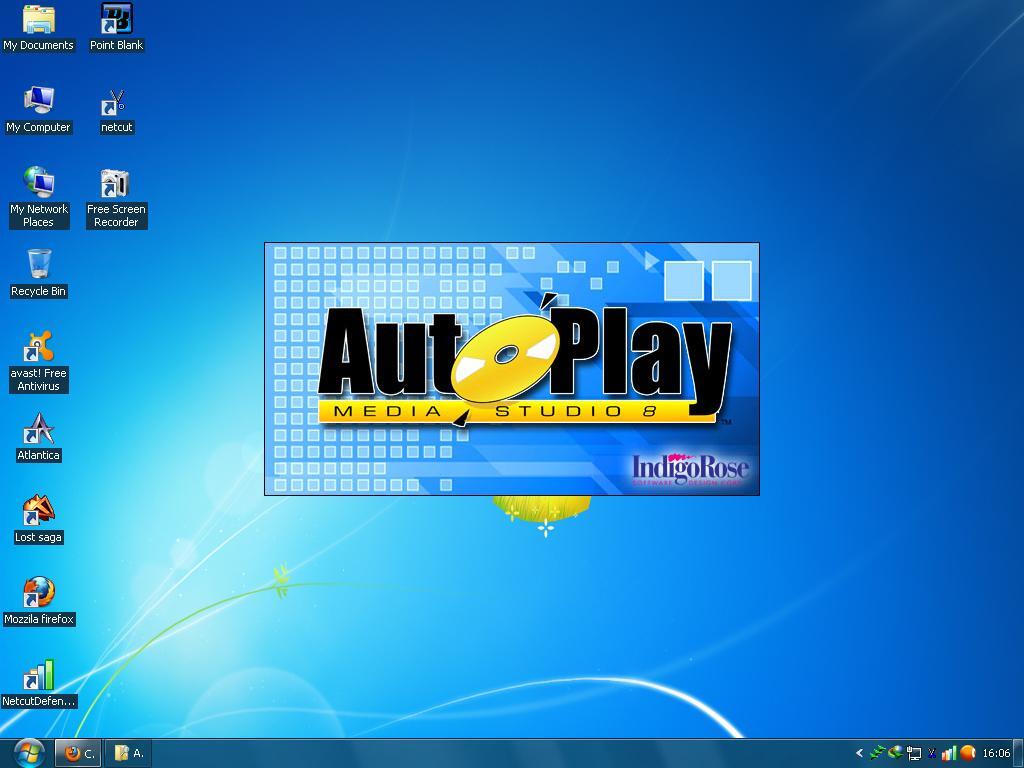
Task: Click the netcut scissors tray icon
Action: (932, 753)
